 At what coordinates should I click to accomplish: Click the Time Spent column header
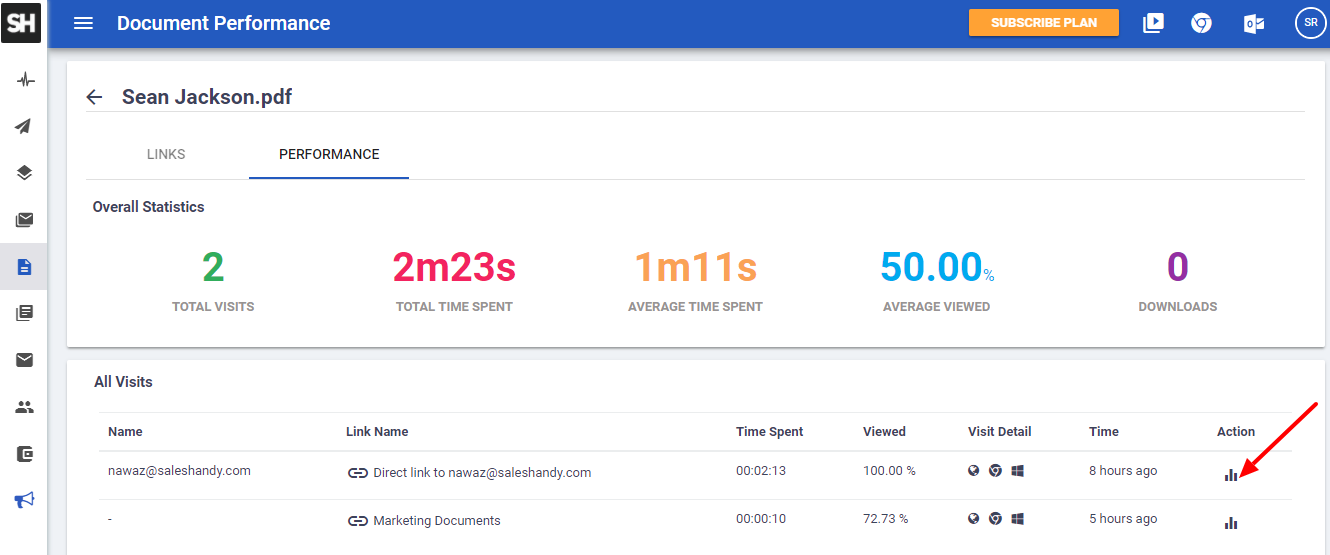click(x=770, y=432)
